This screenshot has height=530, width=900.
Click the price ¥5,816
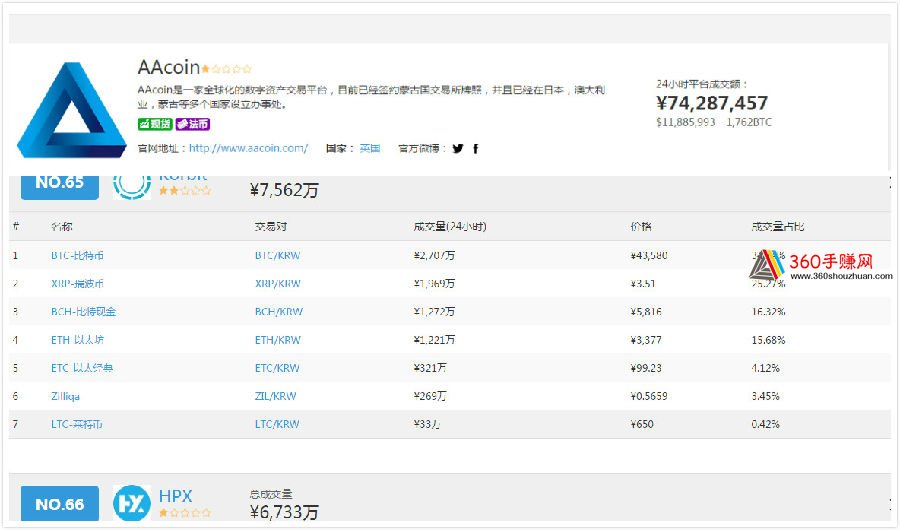pos(646,312)
